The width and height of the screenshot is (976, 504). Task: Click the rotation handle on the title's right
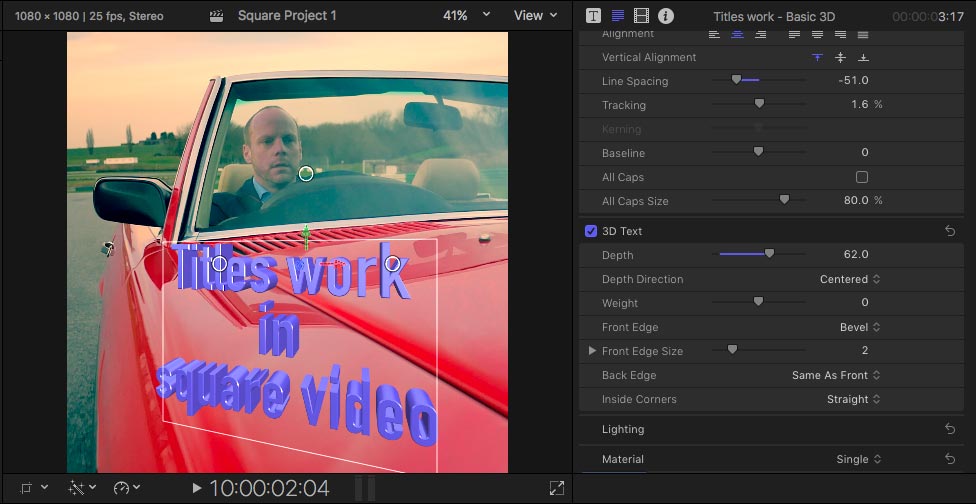tap(392, 264)
